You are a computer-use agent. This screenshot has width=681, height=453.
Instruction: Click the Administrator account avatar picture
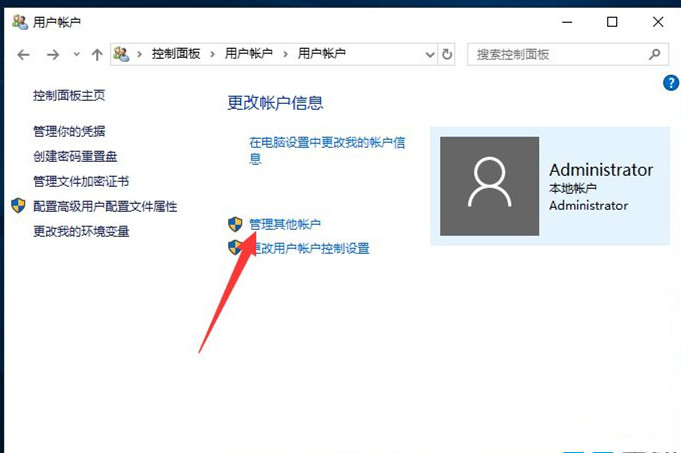[489, 186]
